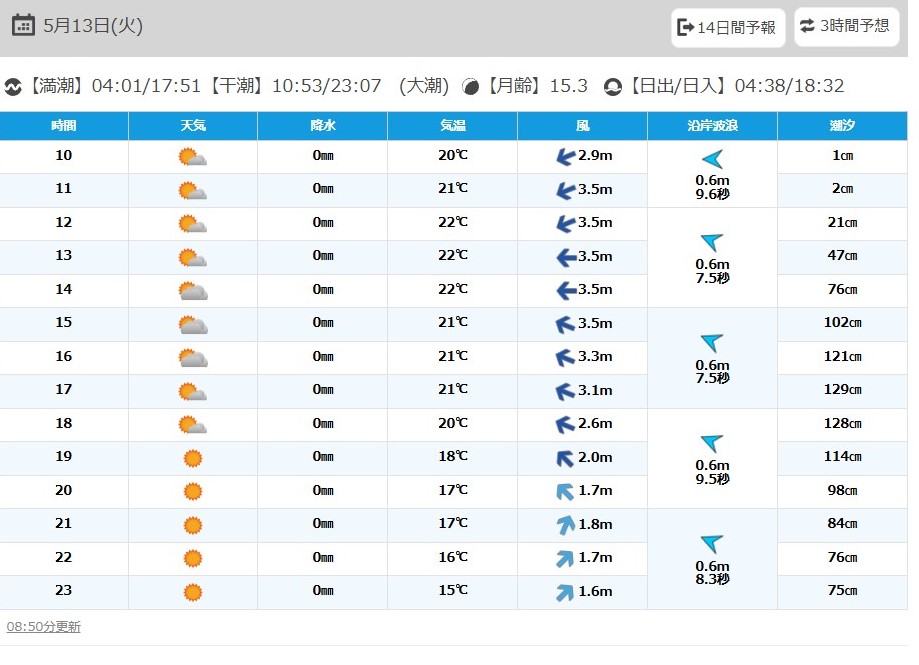Click the hour 22 time cell
The image size is (919, 665).
(64, 557)
